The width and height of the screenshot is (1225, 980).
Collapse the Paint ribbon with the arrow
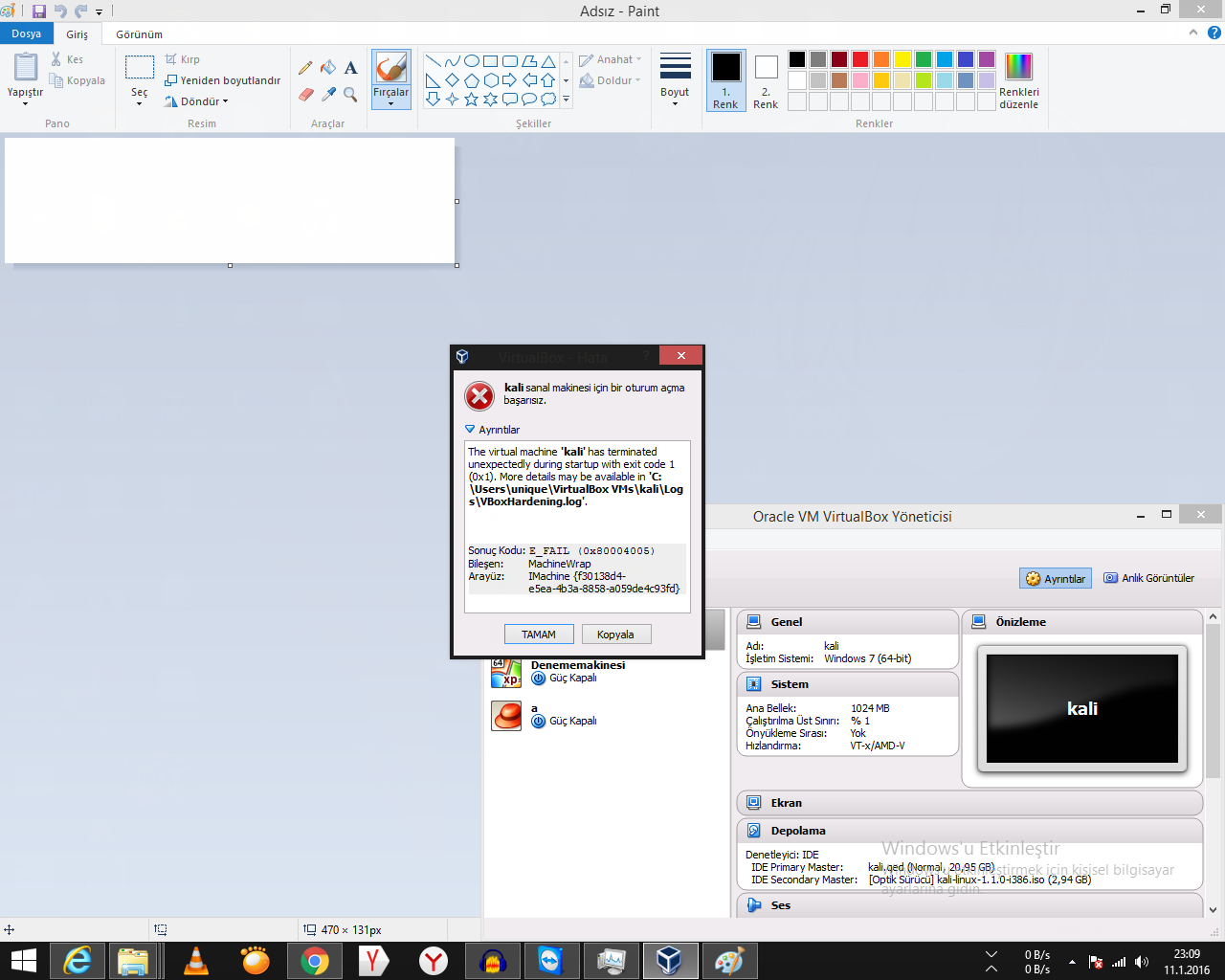pyautogui.click(x=1193, y=33)
